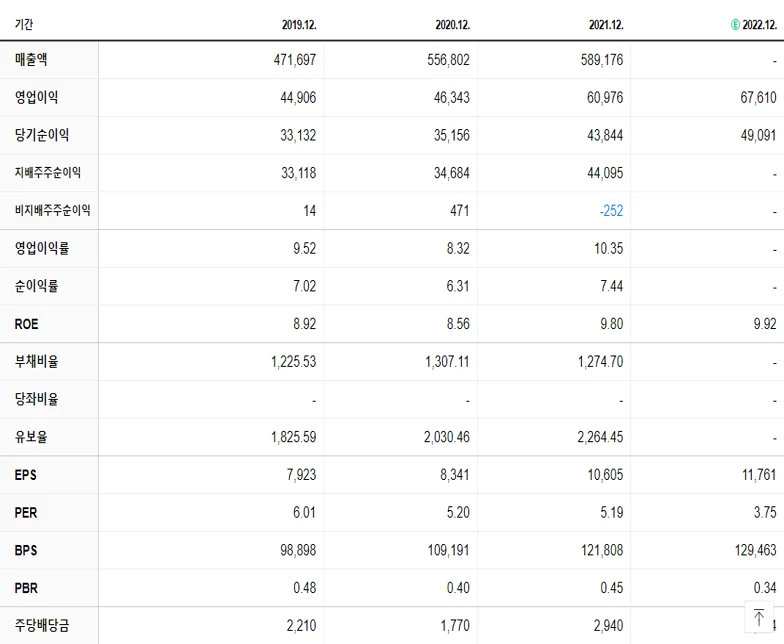The width and height of the screenshot is (784, 644).
Task: Click the 43,844 net income value
Action: pos(605,136)
